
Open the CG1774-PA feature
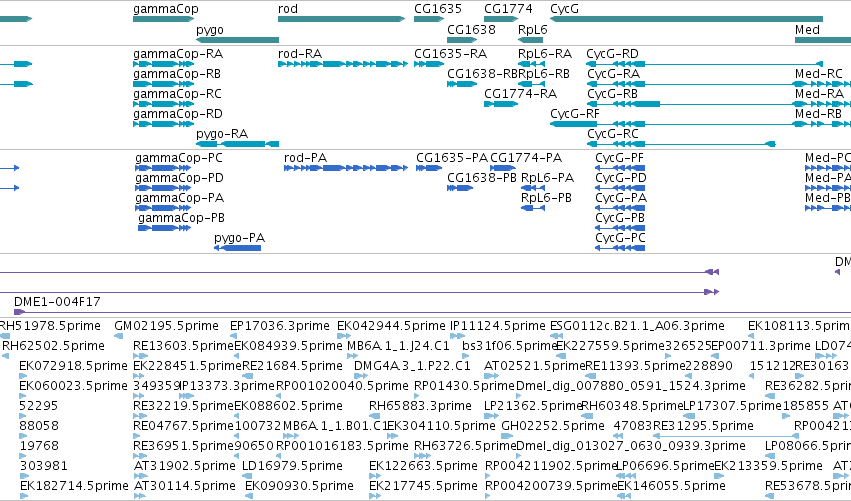[503, 168]
